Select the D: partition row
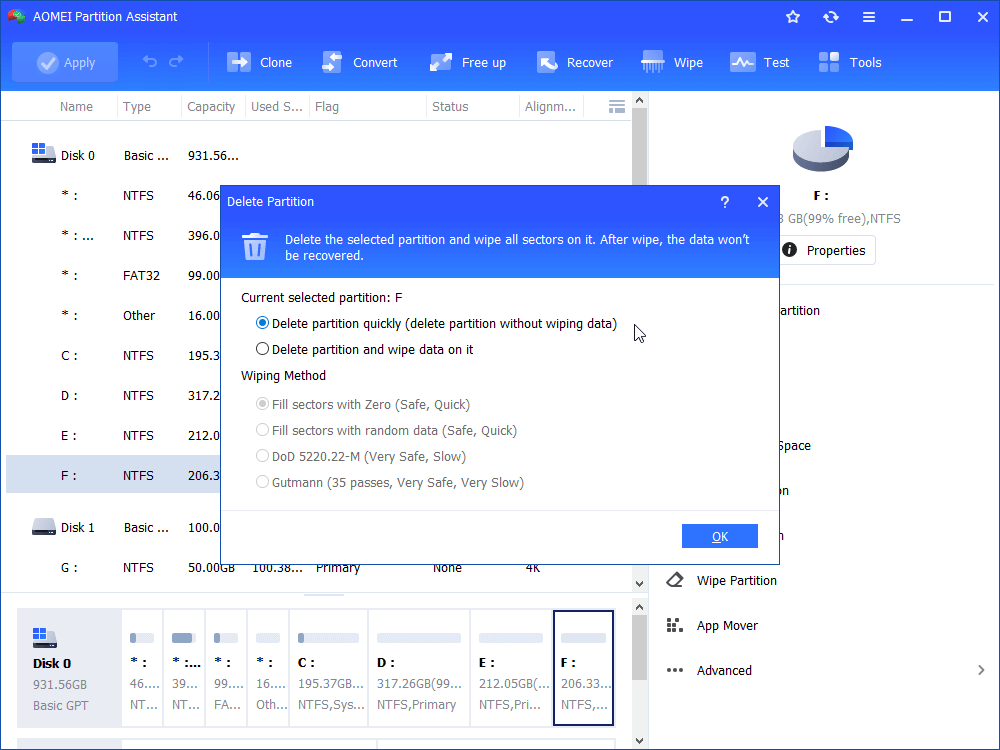 113,395
